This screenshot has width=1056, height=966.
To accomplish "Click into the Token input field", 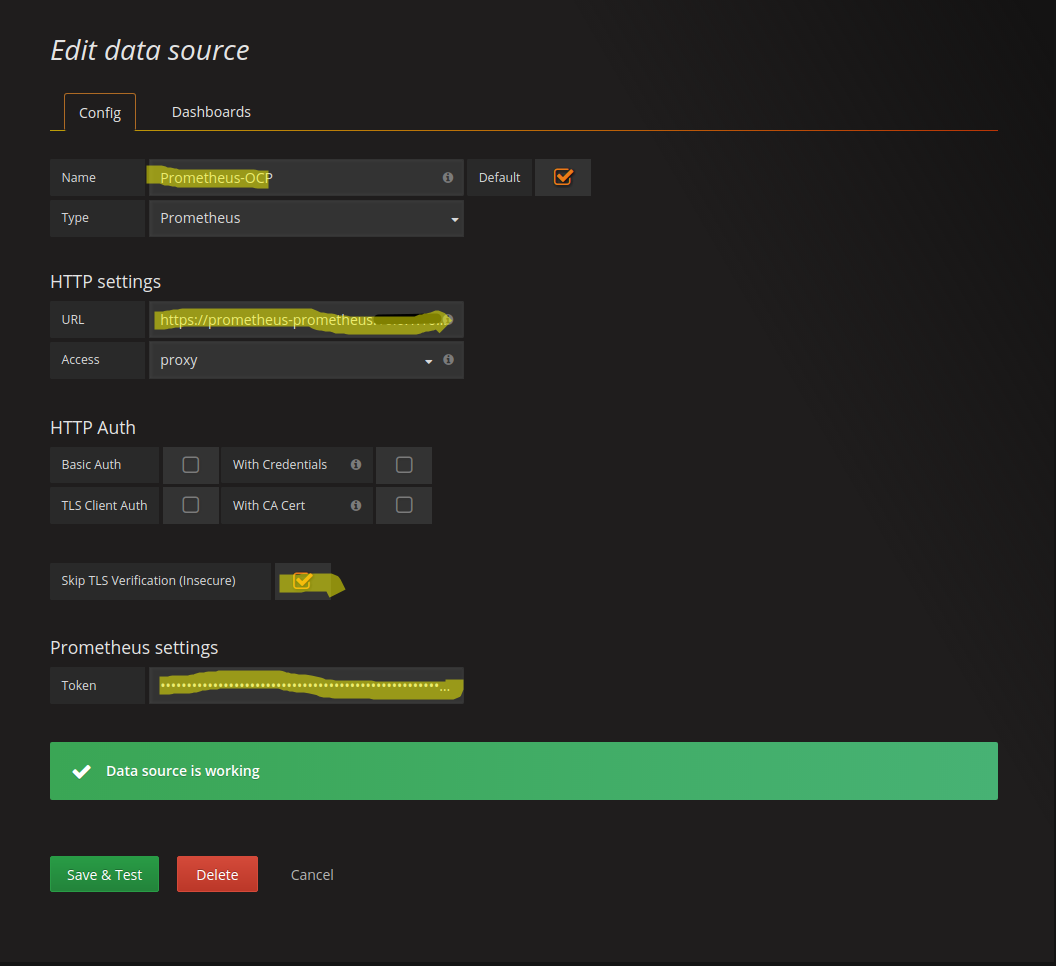I will pyautogui.click(x=306, y=686).
